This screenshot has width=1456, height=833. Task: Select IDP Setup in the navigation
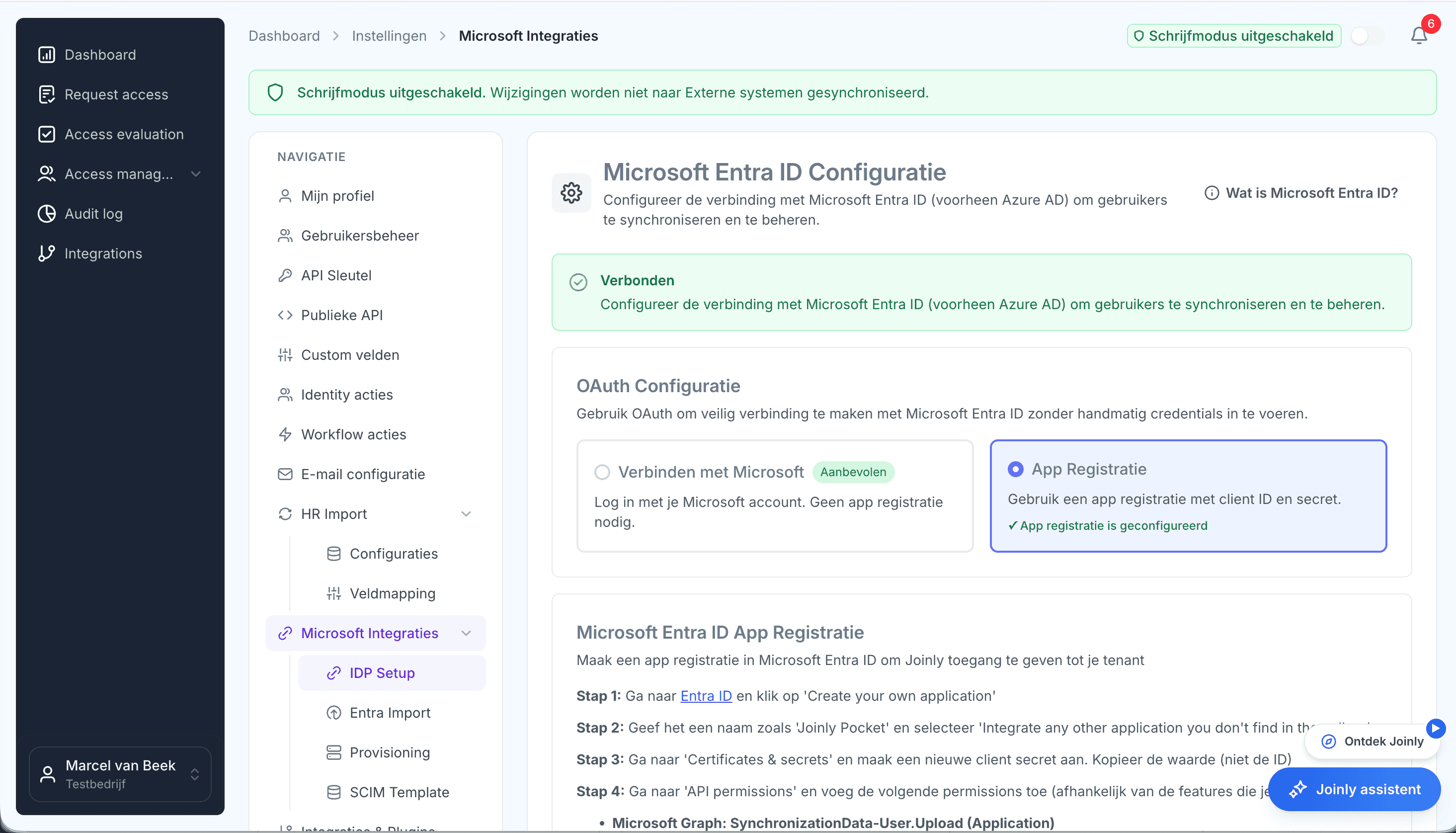click(x=392, y=673)
